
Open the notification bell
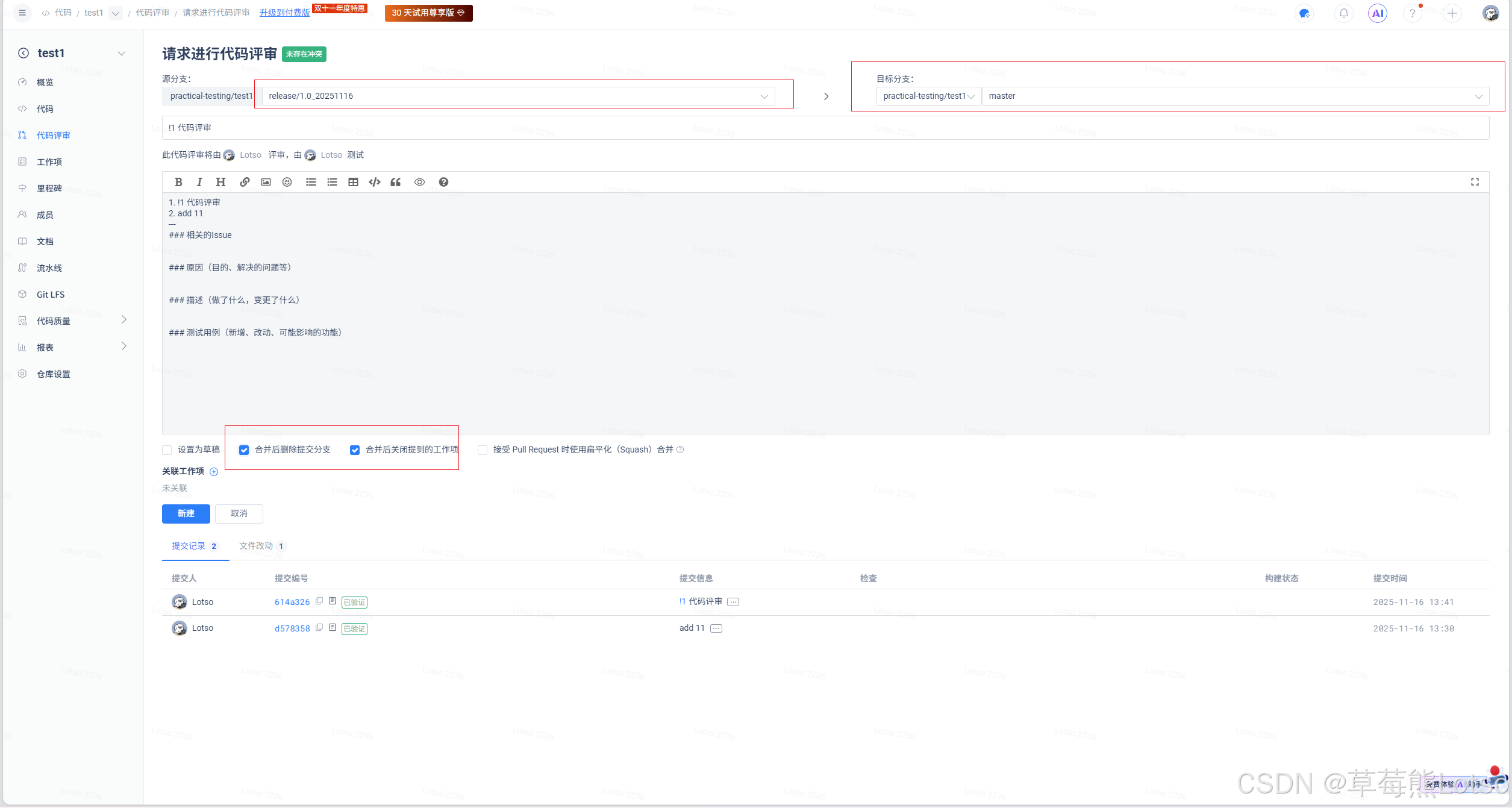click(x=1344, y=13)
